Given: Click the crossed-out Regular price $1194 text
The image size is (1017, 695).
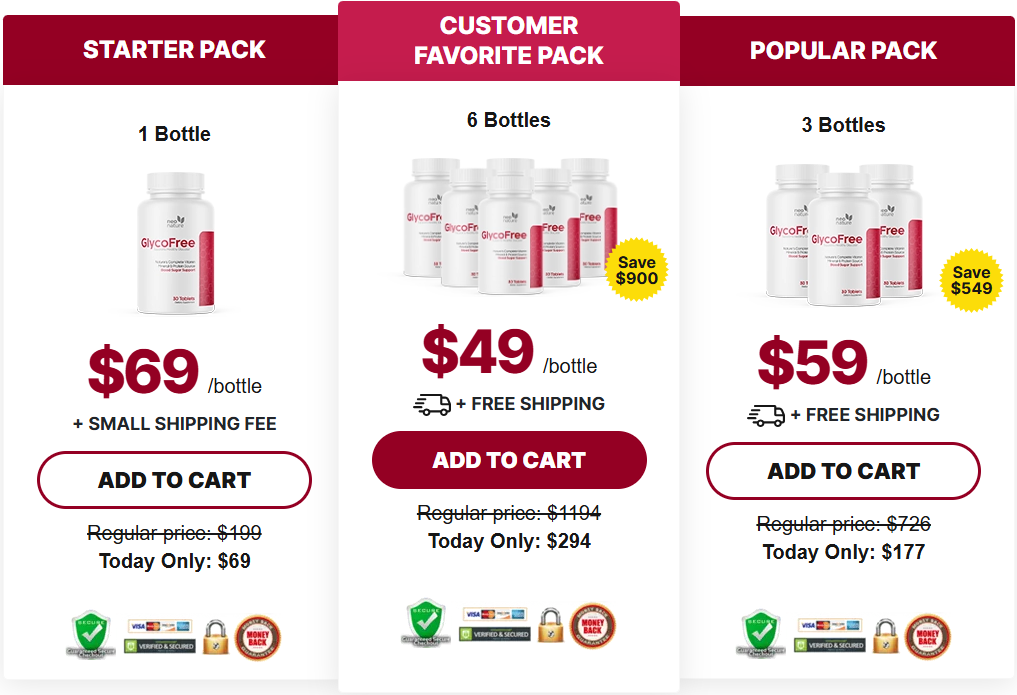Looking at the screenshot, I should point(509,512).
